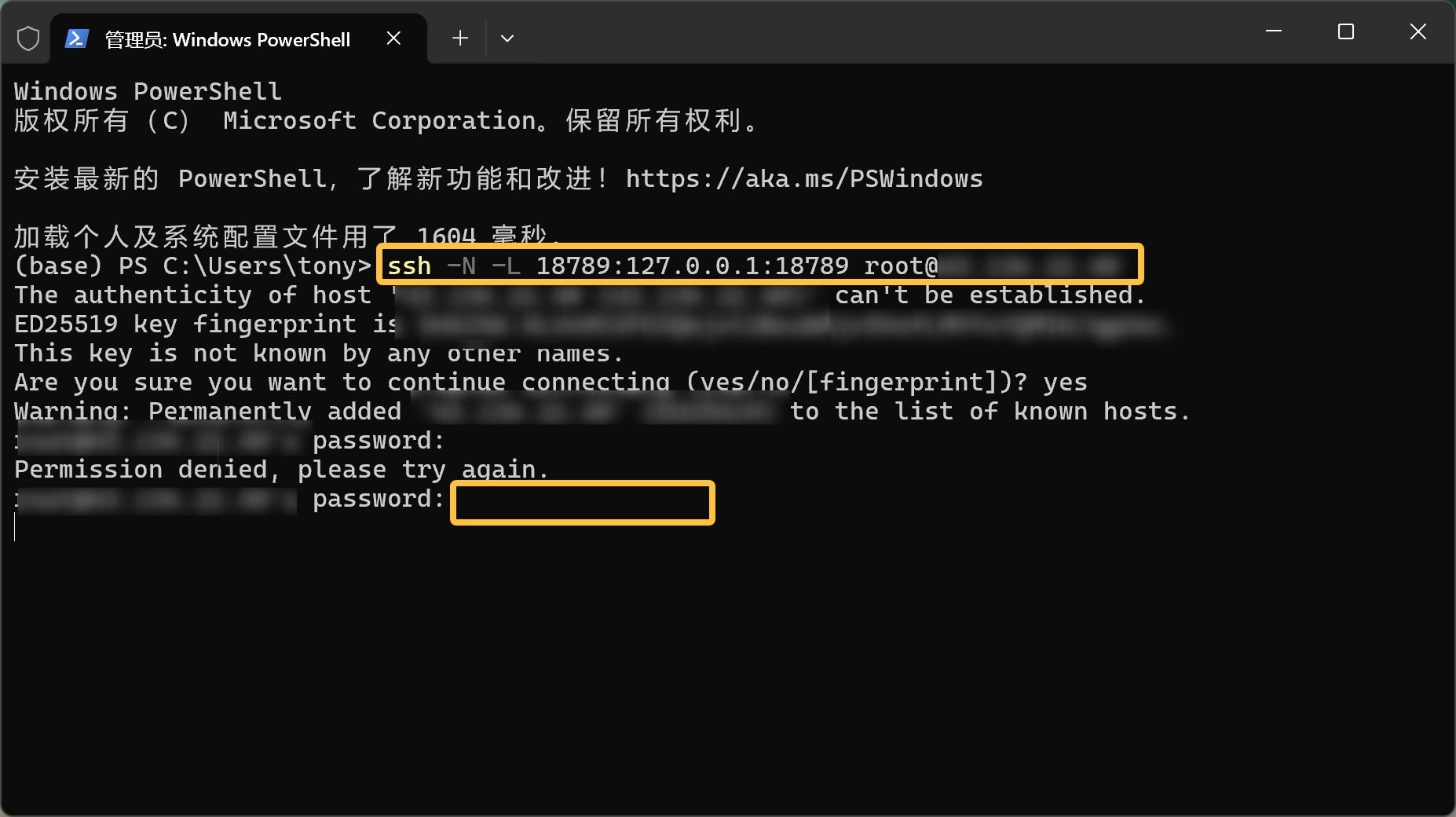Image resolution: width=1456 pixels, height=817 pixels.
Task: Click the "ED25519 key fingerprint is" text
Action: (204, 324)
